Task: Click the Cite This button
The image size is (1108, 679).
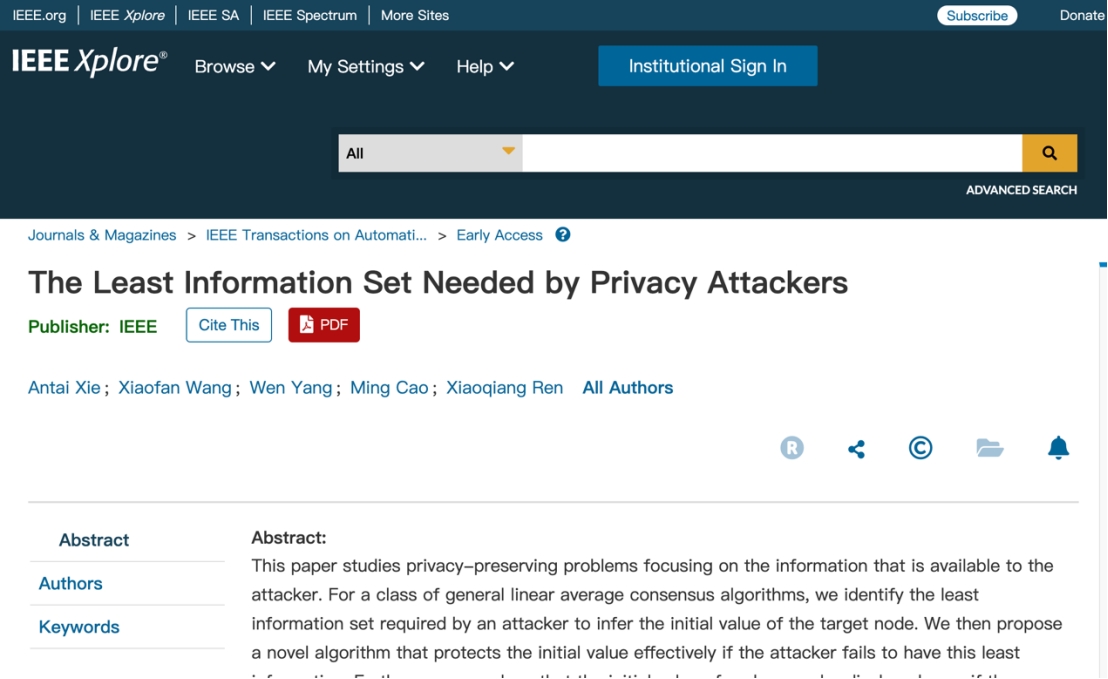Action: [229, 325]
